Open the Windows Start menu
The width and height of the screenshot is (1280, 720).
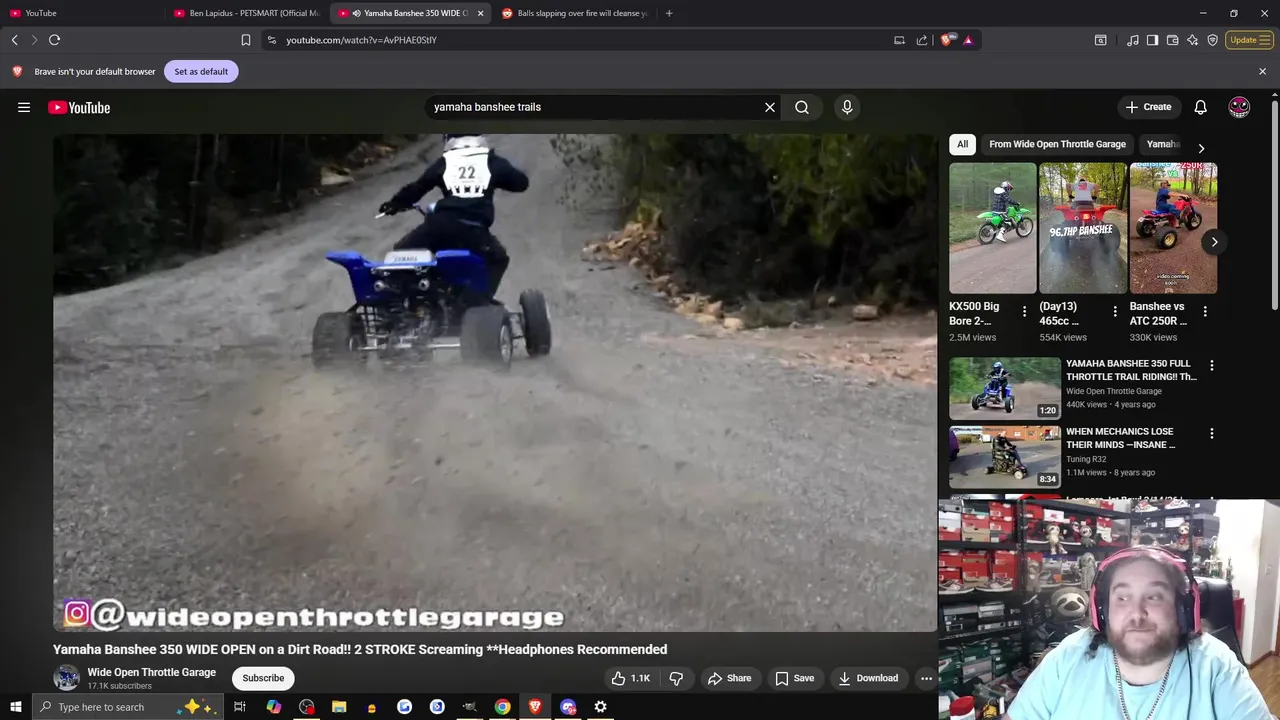coord(15,707)
